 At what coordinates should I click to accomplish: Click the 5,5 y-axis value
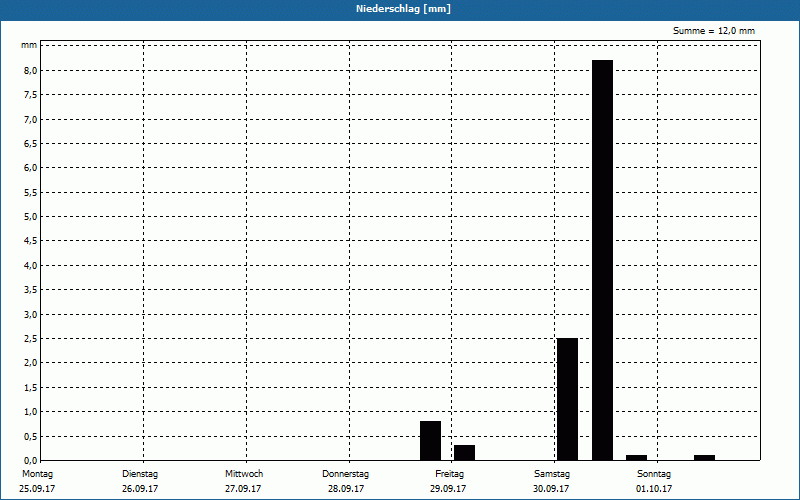point(31,192)
